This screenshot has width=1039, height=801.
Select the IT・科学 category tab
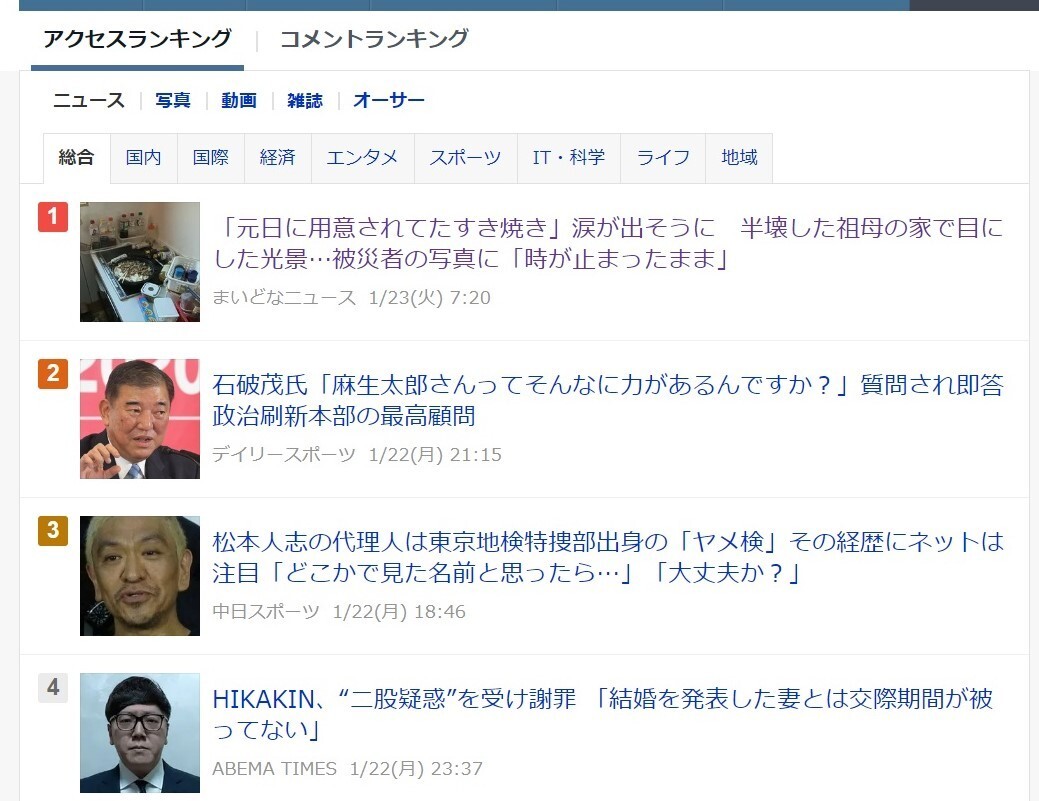point(569,158)
